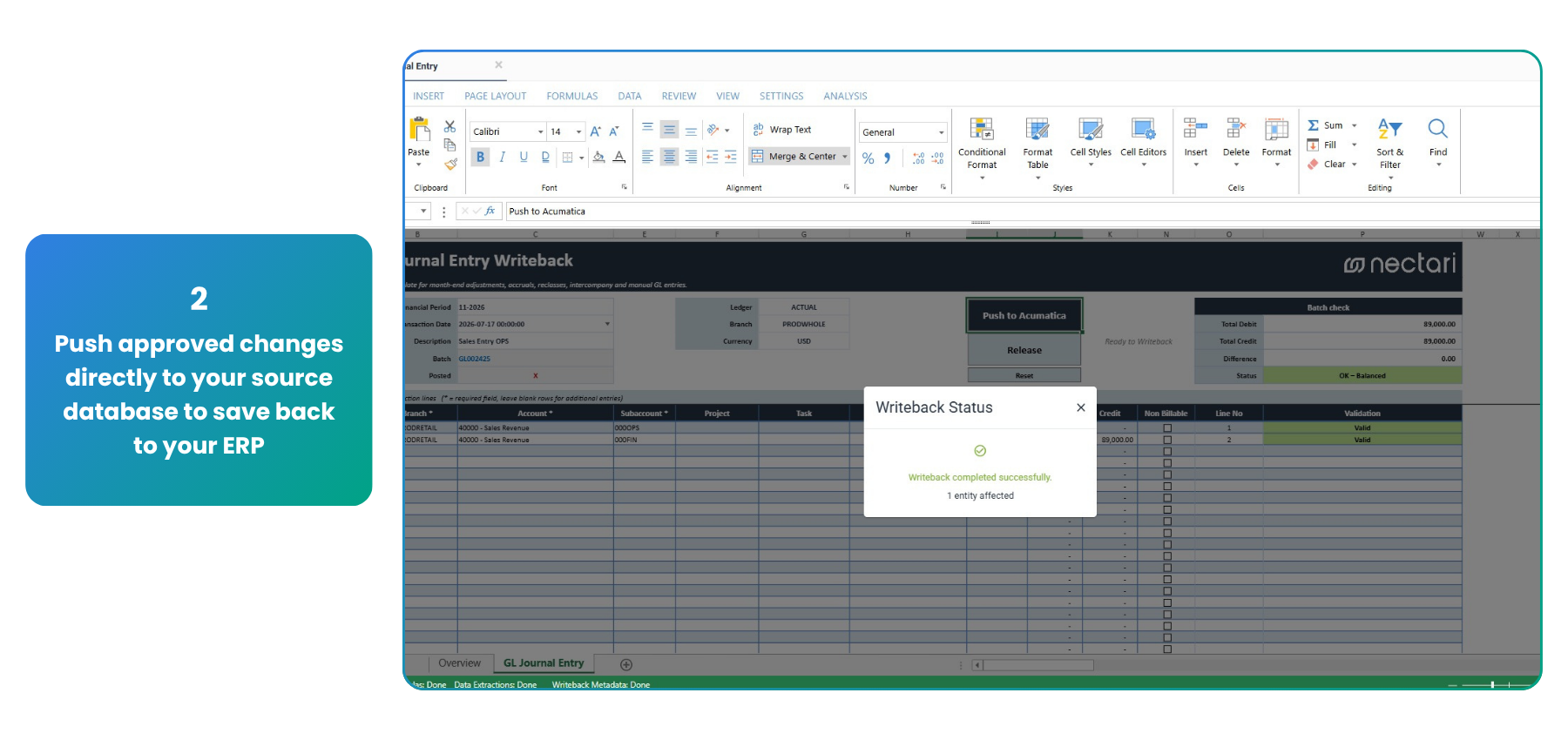Viewport: 1568px width, 740px height.
Task: Toggle center horizontal alignment
Action: coord(669,157)
